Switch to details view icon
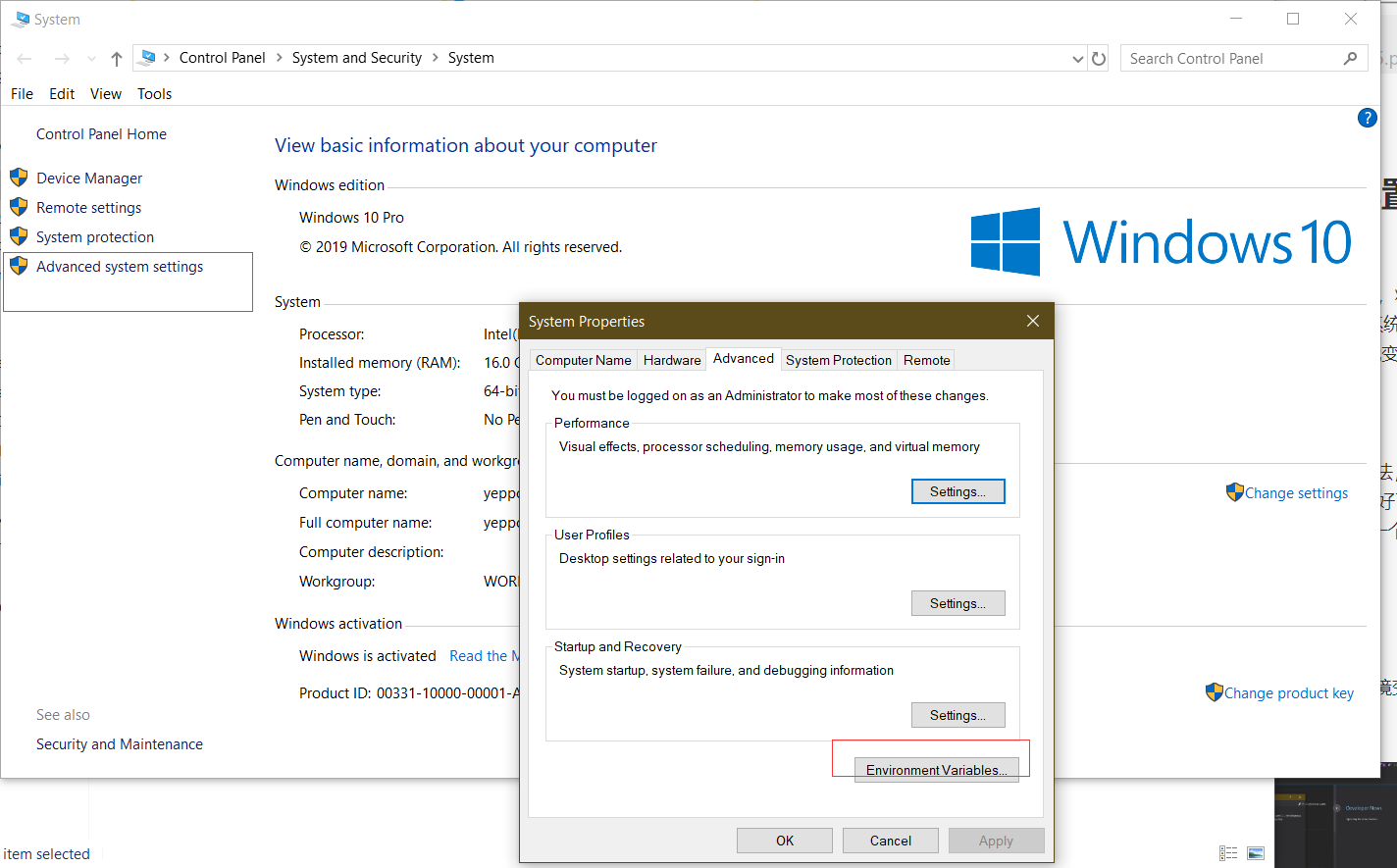Viewport: 1397px width, 868px height. pos(1228,853)
